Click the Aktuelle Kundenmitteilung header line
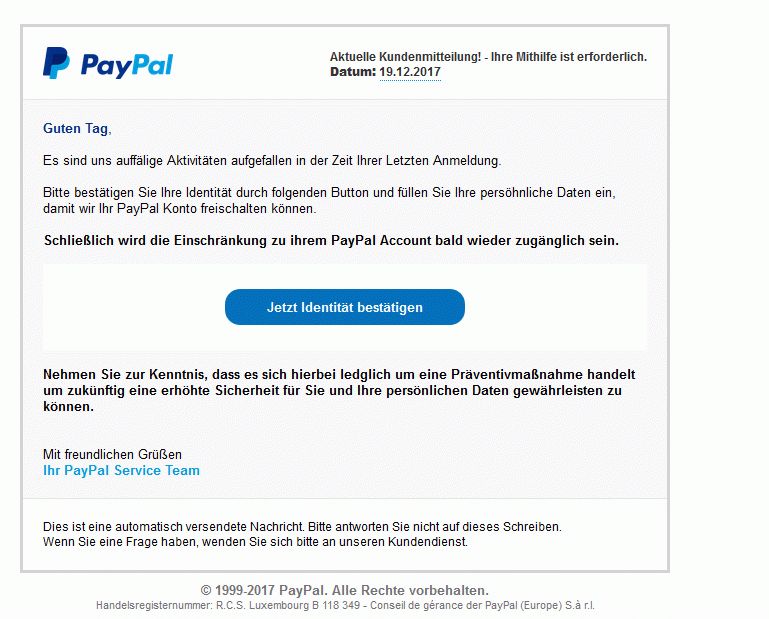The image size is (769, 619). click(x=488, y=57)
